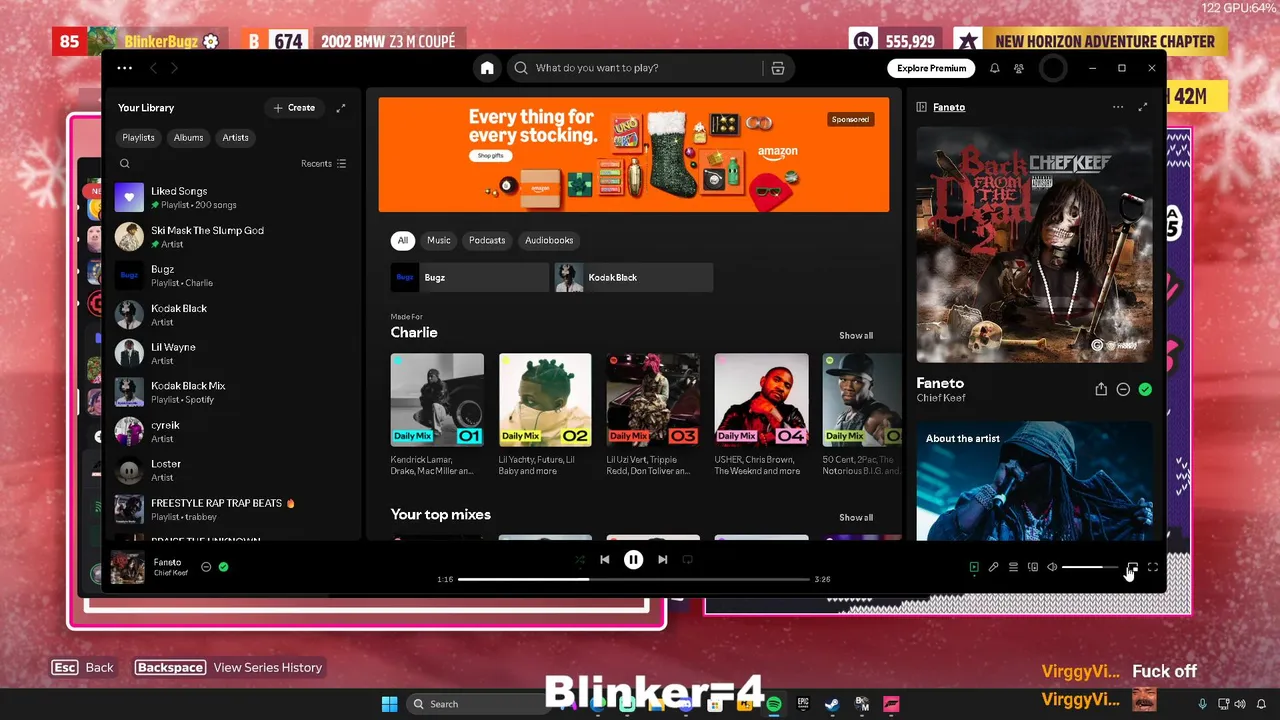Open the three-dot menu at top left
This screenshot has width=1280, height=720.
coord(124,68)
